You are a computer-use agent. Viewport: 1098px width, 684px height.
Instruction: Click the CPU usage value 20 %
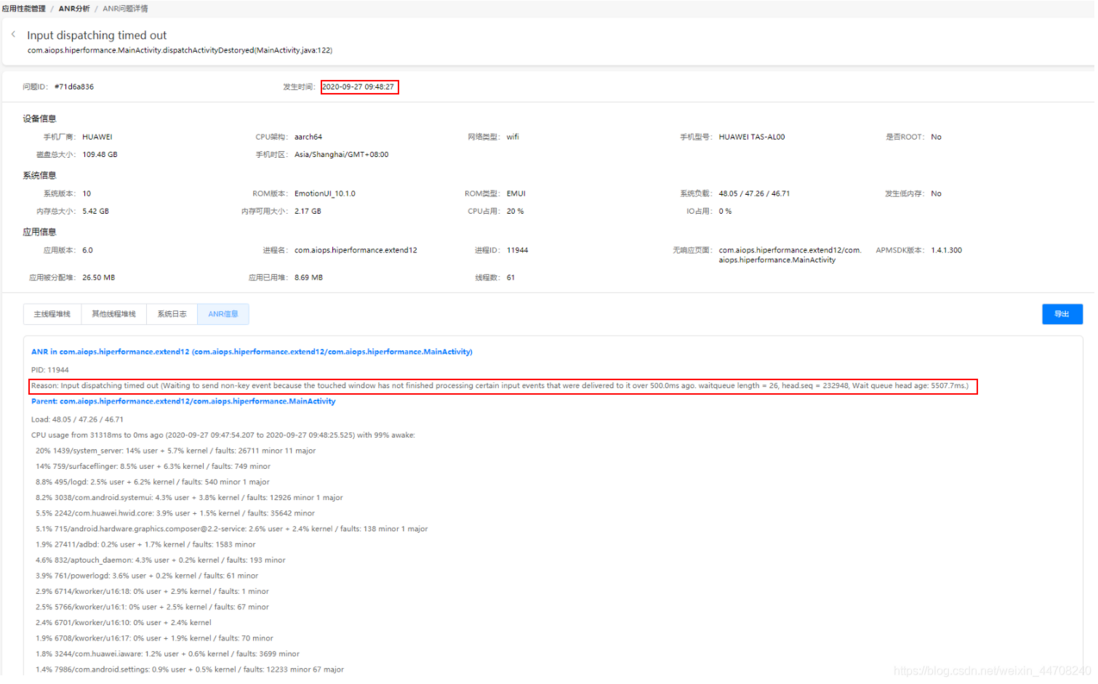coord(515,211)
